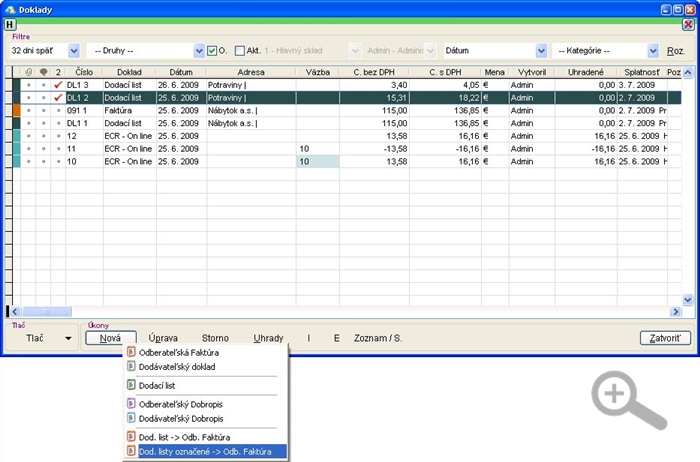Click icon of Dod. listy označené entry
The image size is (700, 462).
click(130, 451)
